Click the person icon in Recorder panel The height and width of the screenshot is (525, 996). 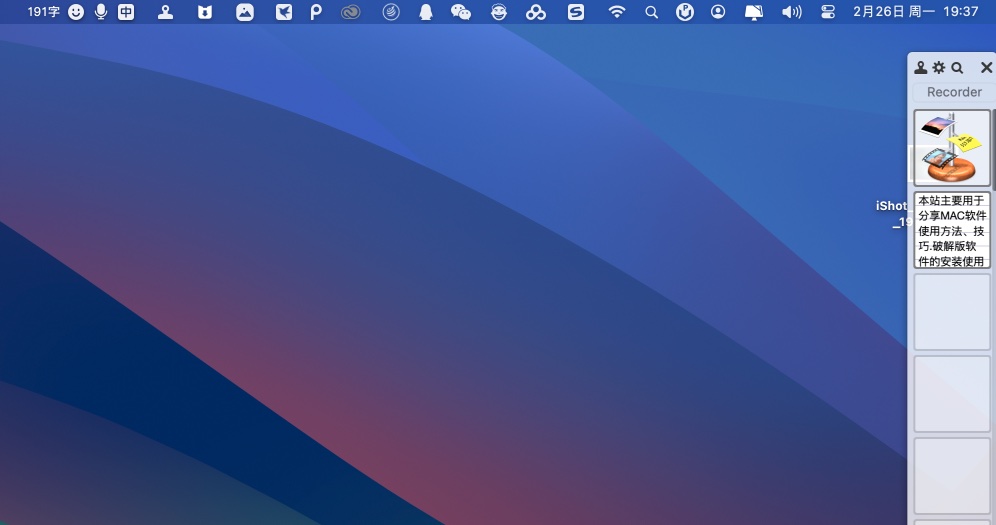point(920,67)
